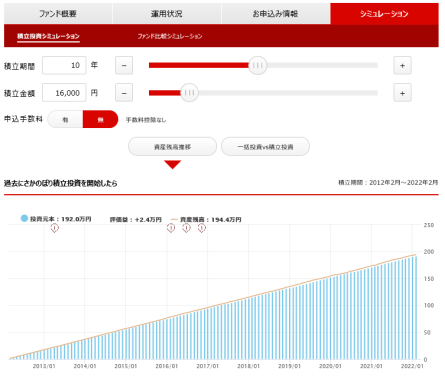Set 申込手数料 toggle to 有

click(65, 119)
